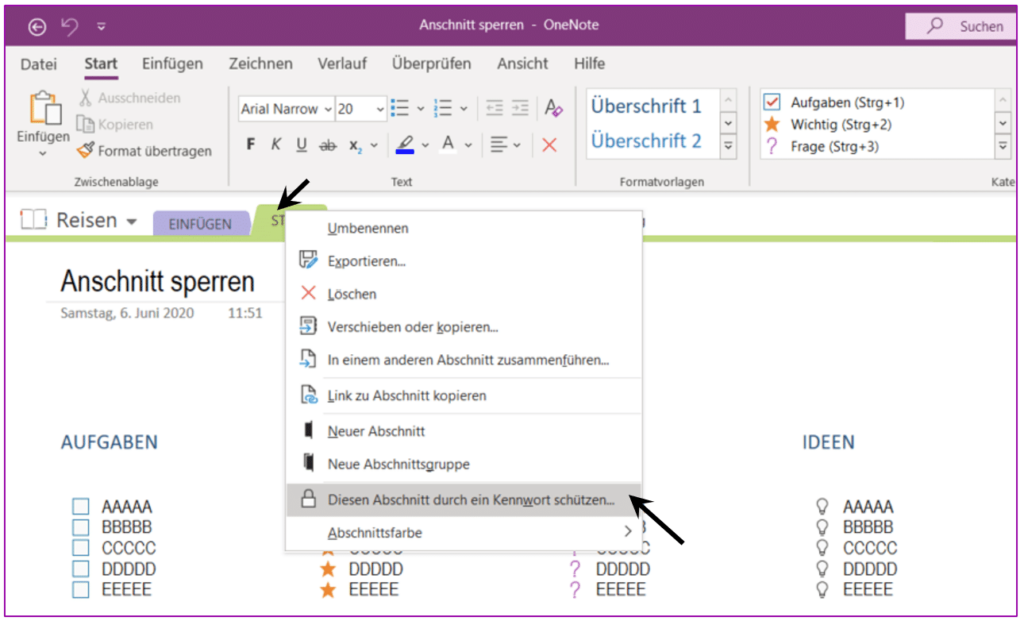Toggle the Aufgaben (Strg+1) tag
The width and height of the screenshot is (1024, 621).
(x=835, y=103)
